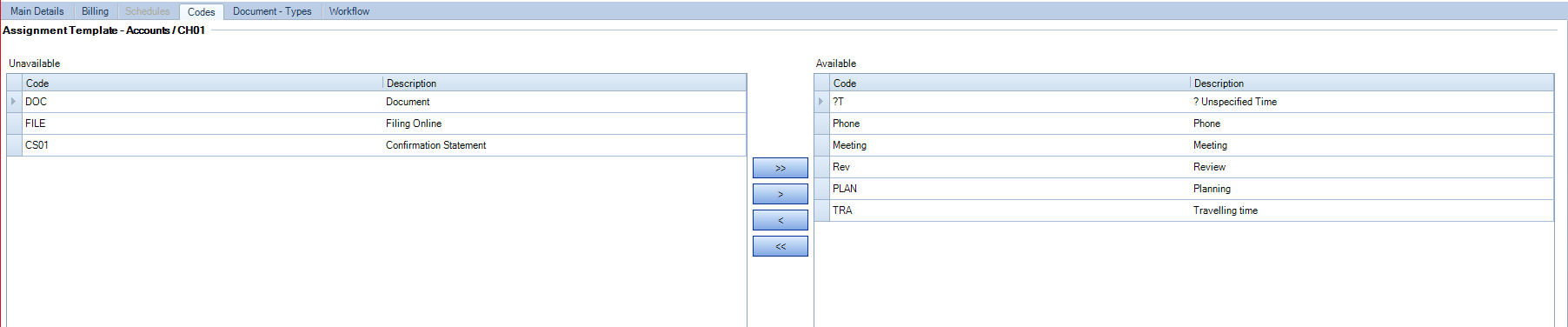
Task: Click the row selector beside DOC
Action: (15, 102)
